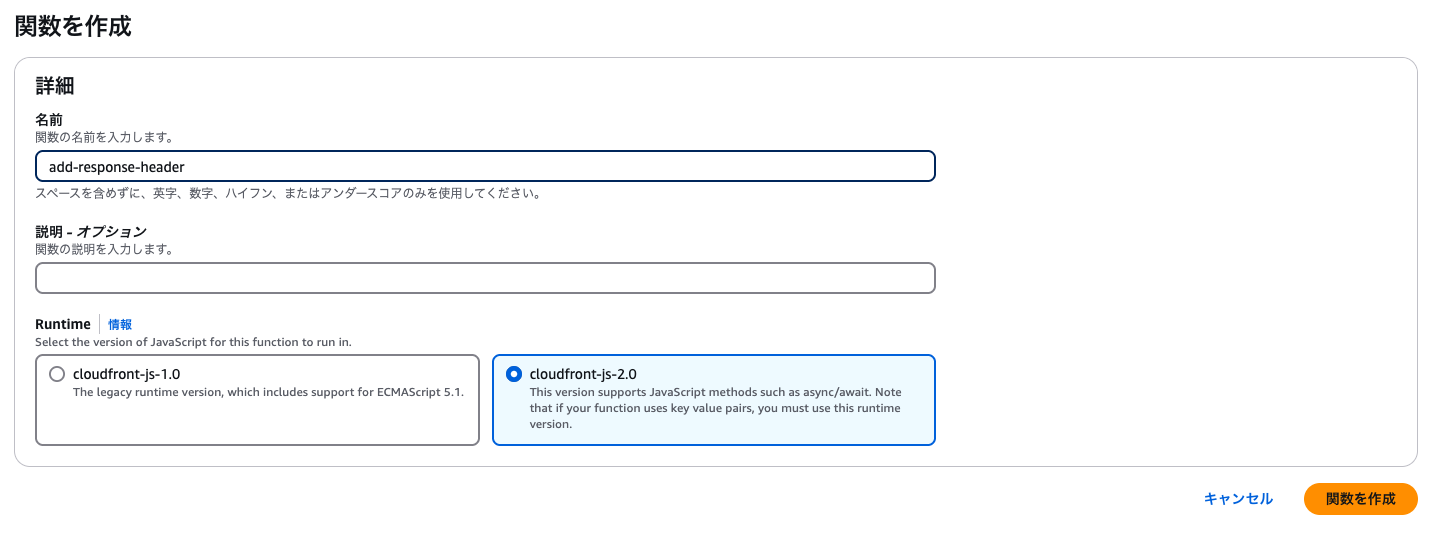Image resolution: width=1435 pixels, height=537 pixels.
Task: Click the キャンセル link
Action: (x=1238, y=499)
